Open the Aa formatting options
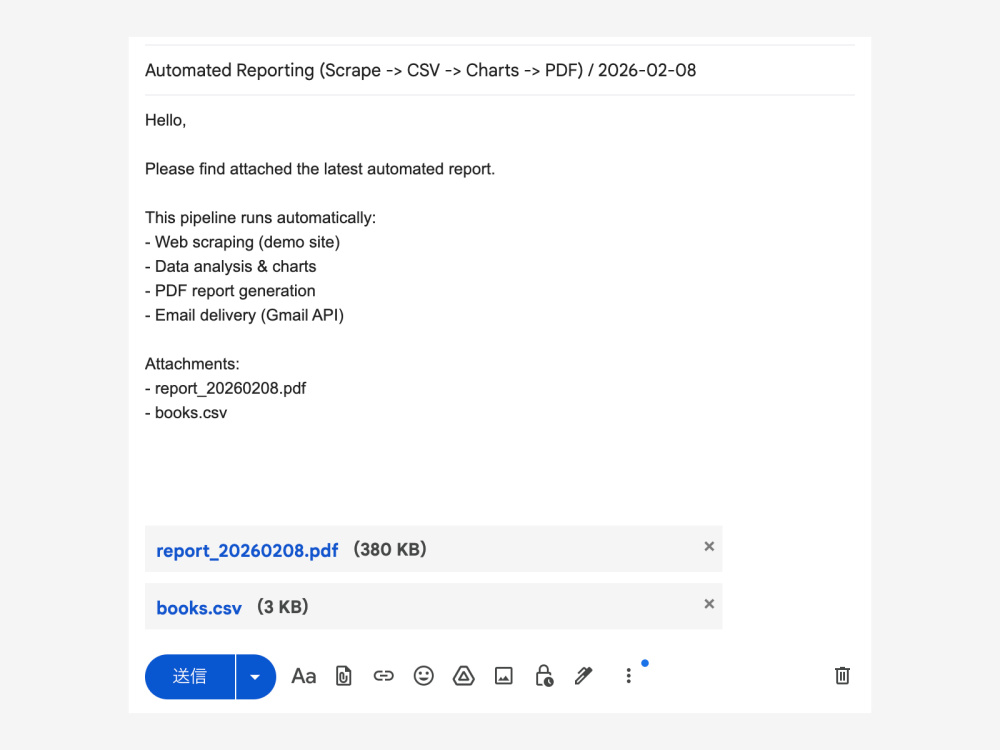The width and height of the screenshot is (1000, 750). pos(304,676)
